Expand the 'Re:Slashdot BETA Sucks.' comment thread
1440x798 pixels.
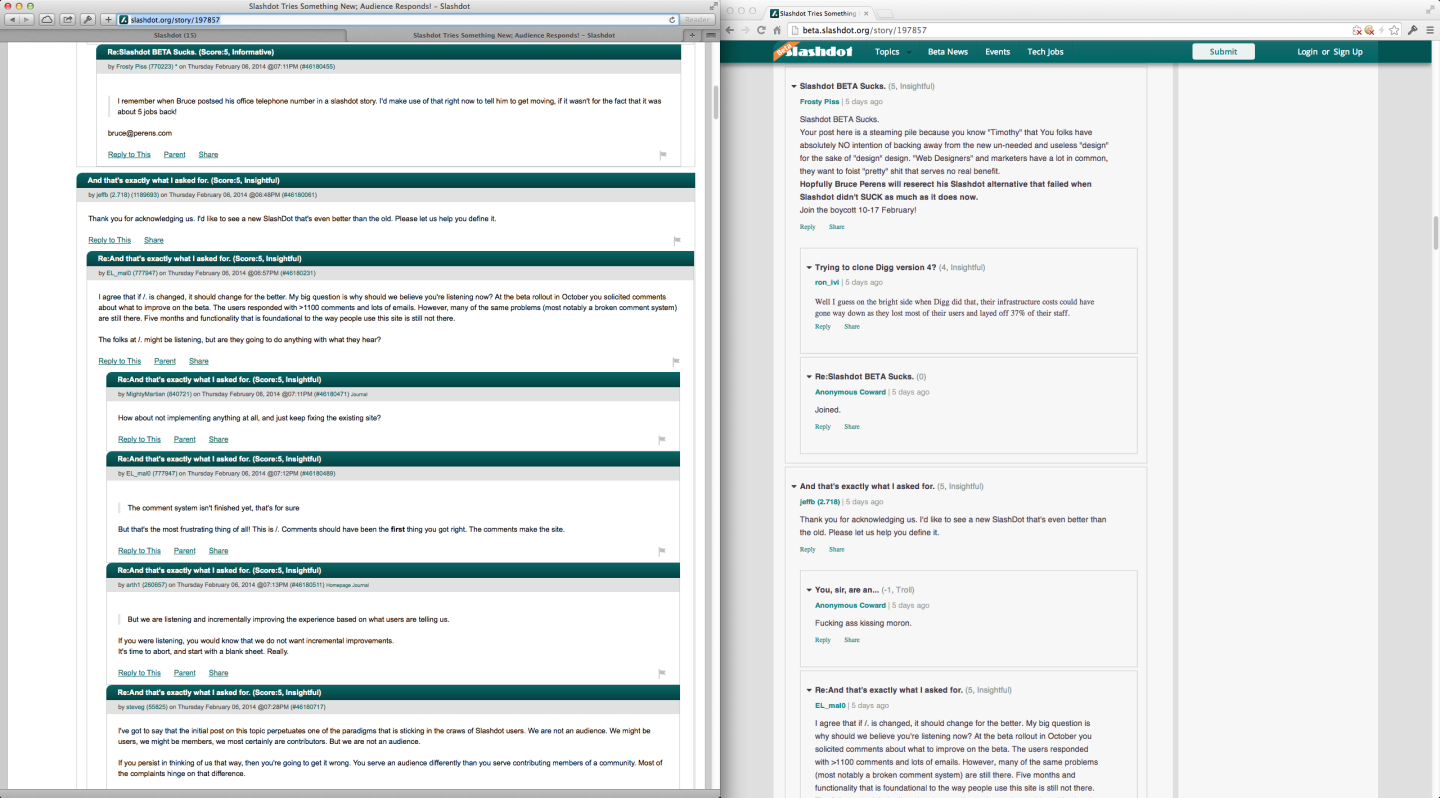[x=810, y=376]
